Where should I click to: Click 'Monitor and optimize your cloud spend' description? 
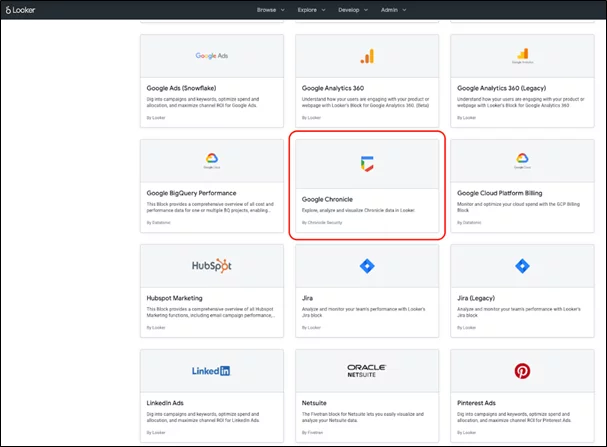[518, 207]
